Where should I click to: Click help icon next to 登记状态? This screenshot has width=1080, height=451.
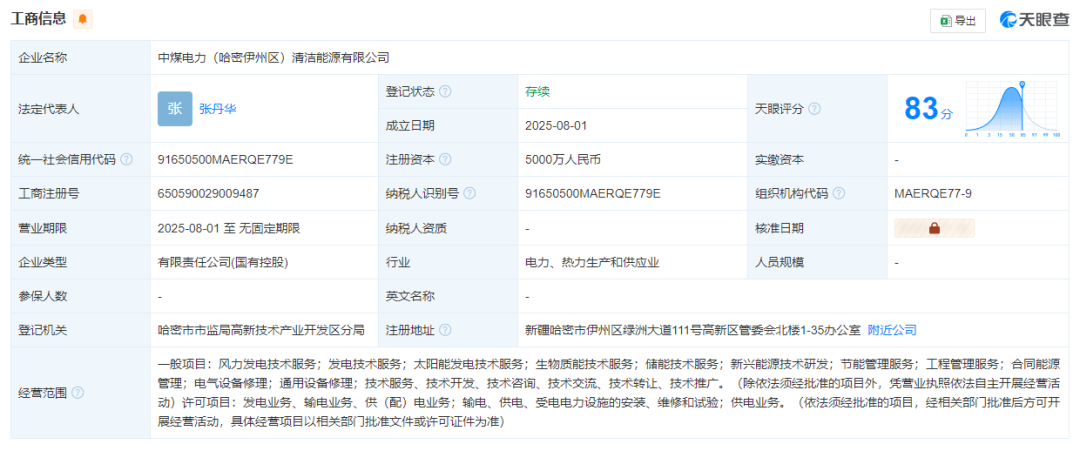(445, 91)
